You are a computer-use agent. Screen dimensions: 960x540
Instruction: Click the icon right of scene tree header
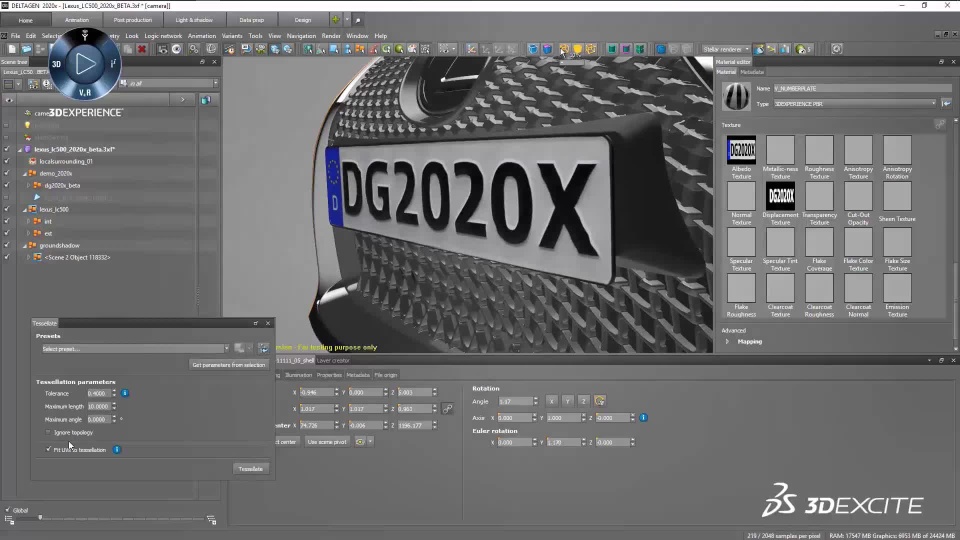(x=206, y=100)
